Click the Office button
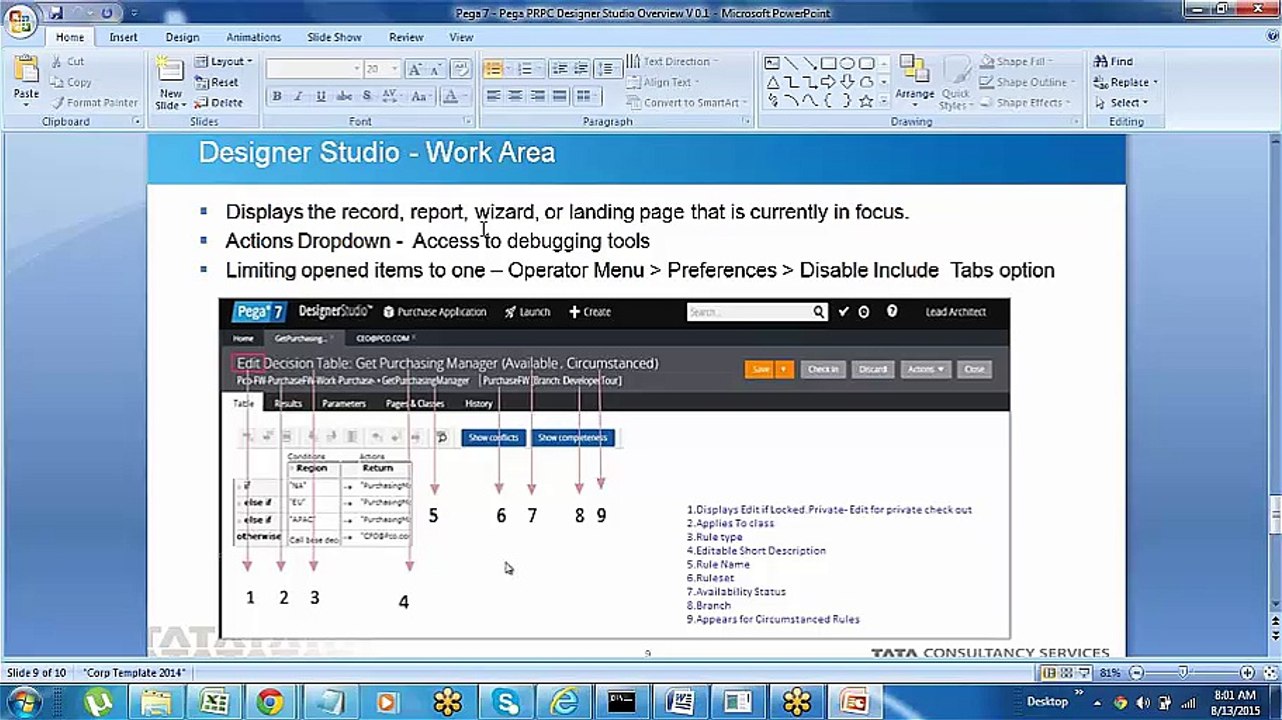This screenshot has width=1282, height=720. tap(19, 20)
